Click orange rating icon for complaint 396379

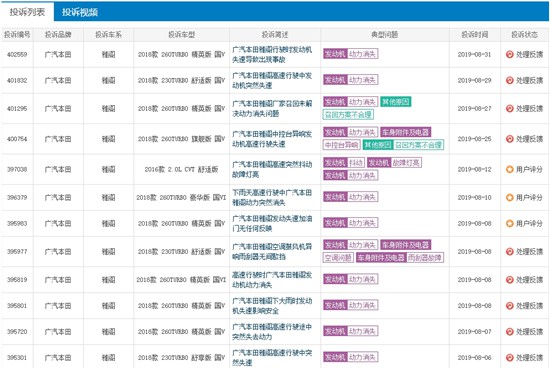point(509,197)
